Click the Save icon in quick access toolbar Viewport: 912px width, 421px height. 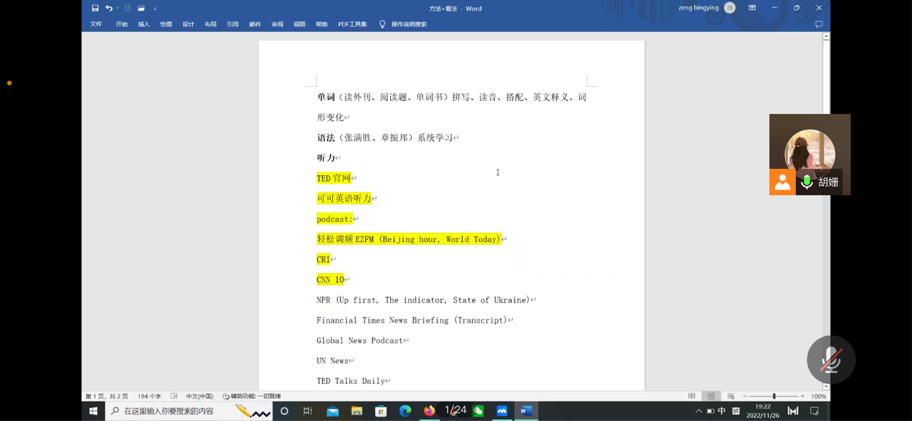click(95, 8)
